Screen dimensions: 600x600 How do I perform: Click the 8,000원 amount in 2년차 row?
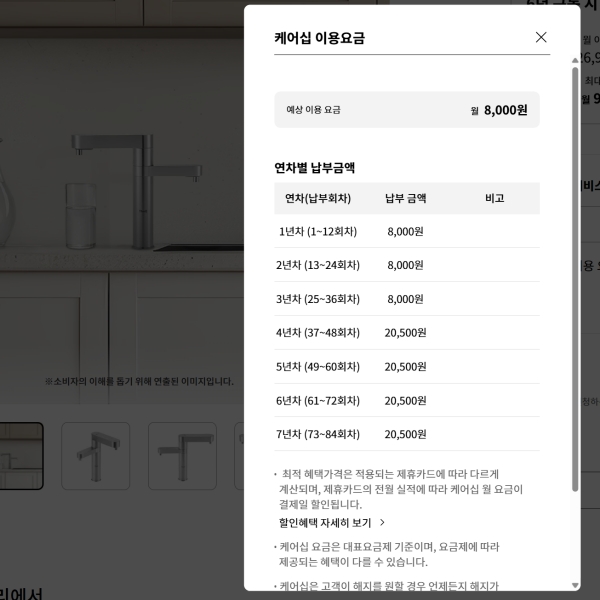click(405, 265)
